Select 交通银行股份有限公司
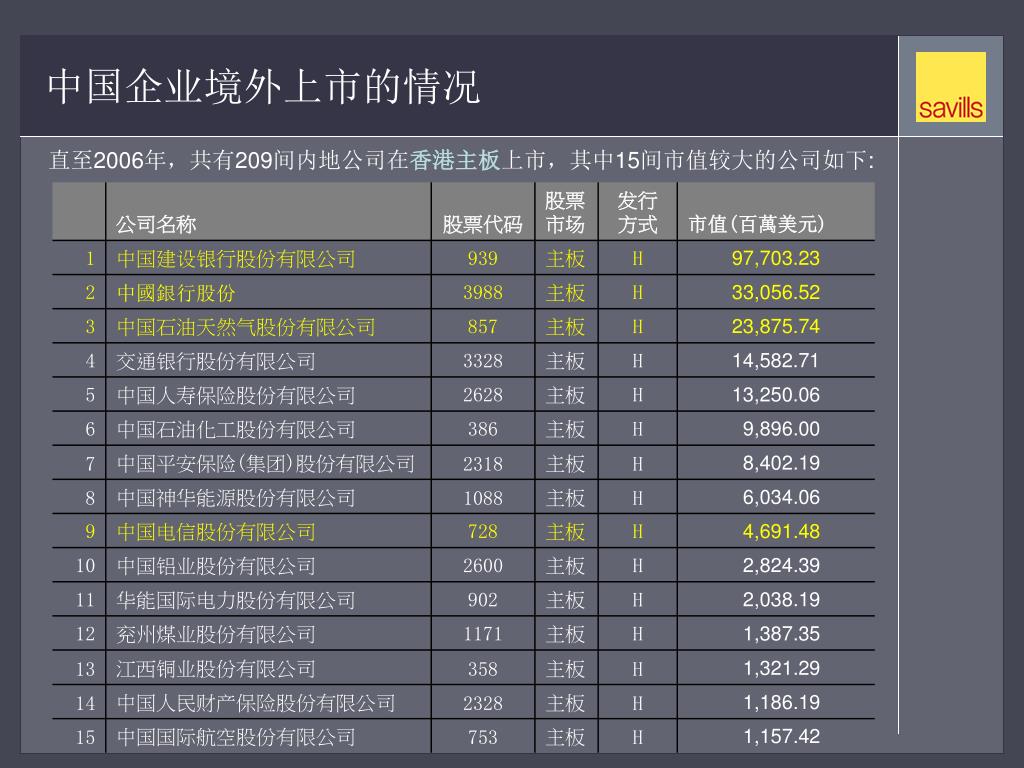The width and height of the screenshot is (1024, 768). (x=216, y=361)
